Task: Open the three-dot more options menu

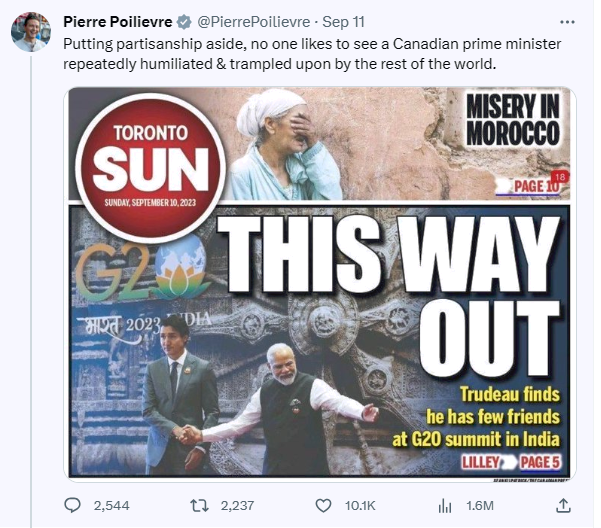Action: tap(567, 22)
